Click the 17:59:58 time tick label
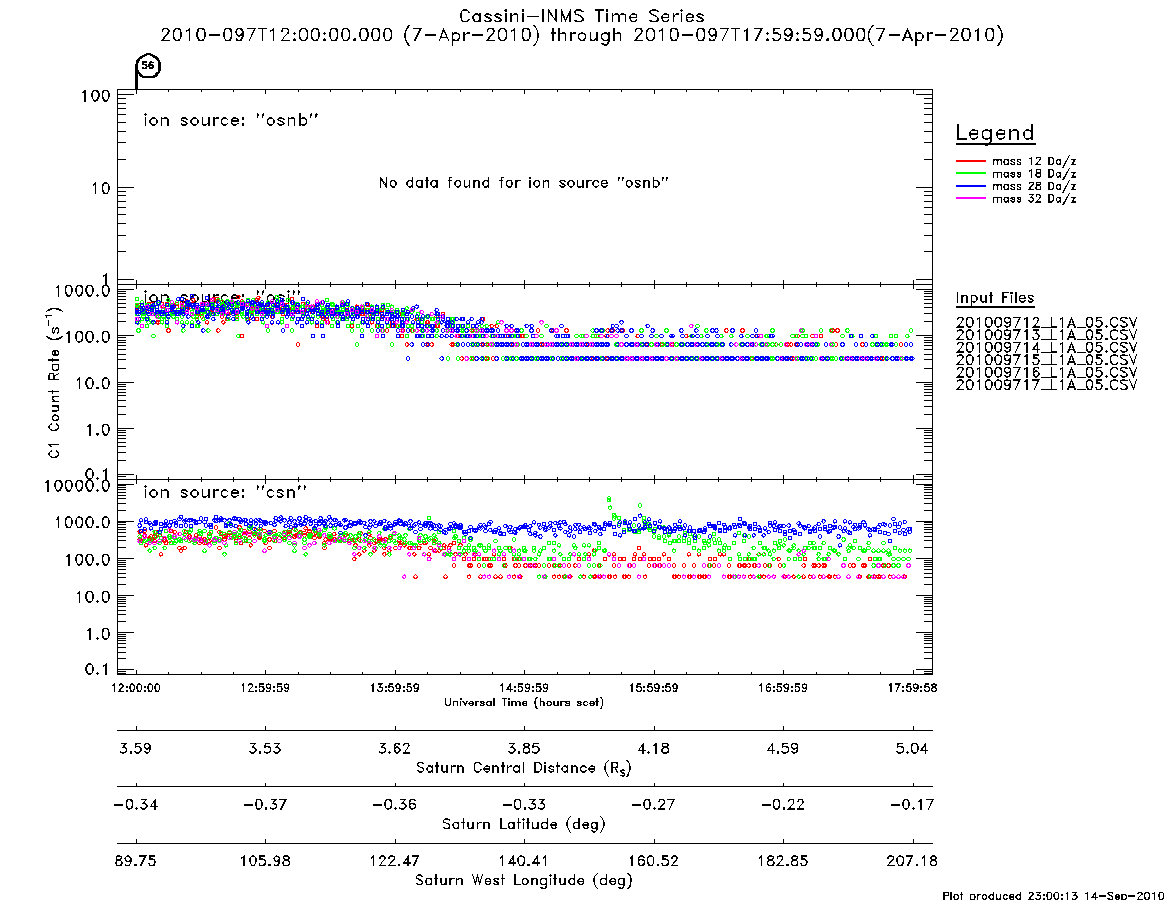Image resolution: width=1165 pixels, height=900 pixels. coord(912,688)
